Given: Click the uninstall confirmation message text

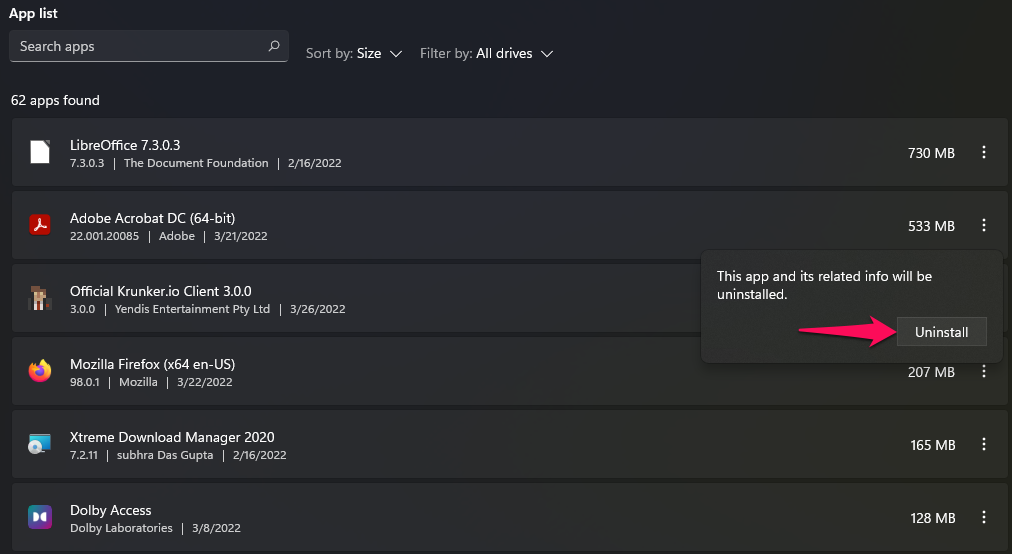Looking at the screenshot, I should coord(824,285).
